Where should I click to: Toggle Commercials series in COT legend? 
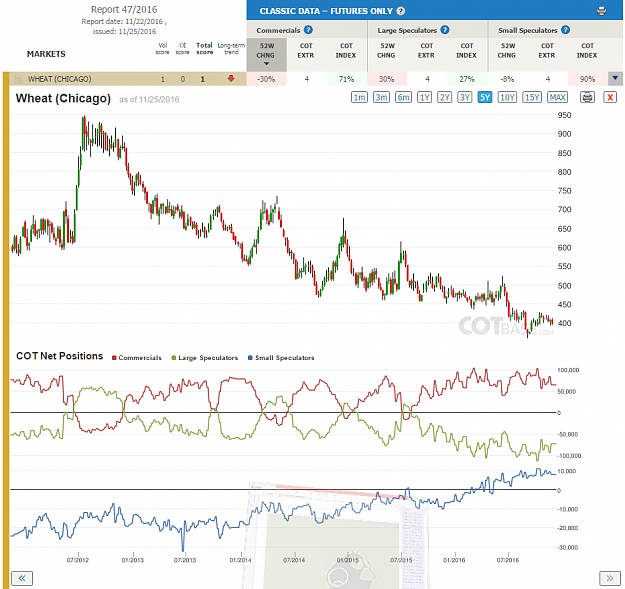coord(137,358)
